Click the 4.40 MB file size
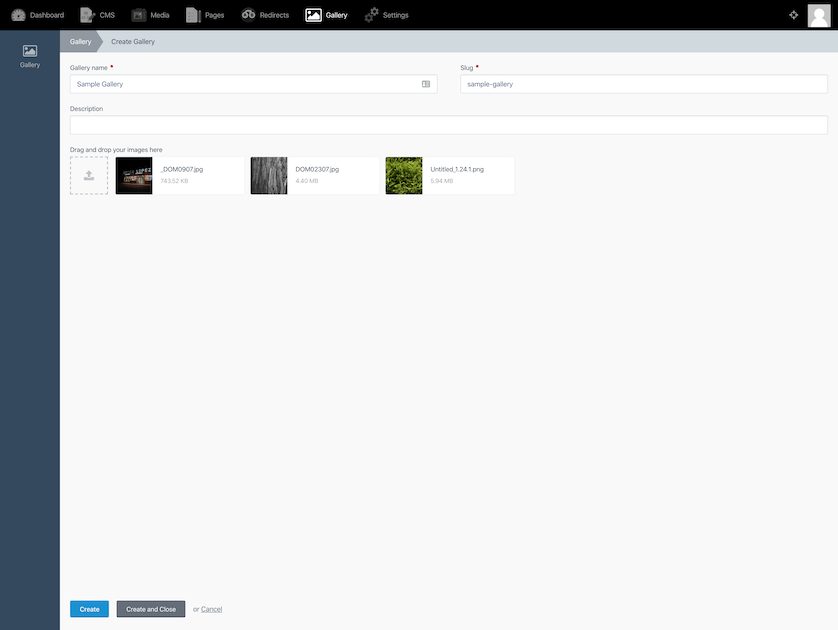838x630 pixels. coord(307,181)
